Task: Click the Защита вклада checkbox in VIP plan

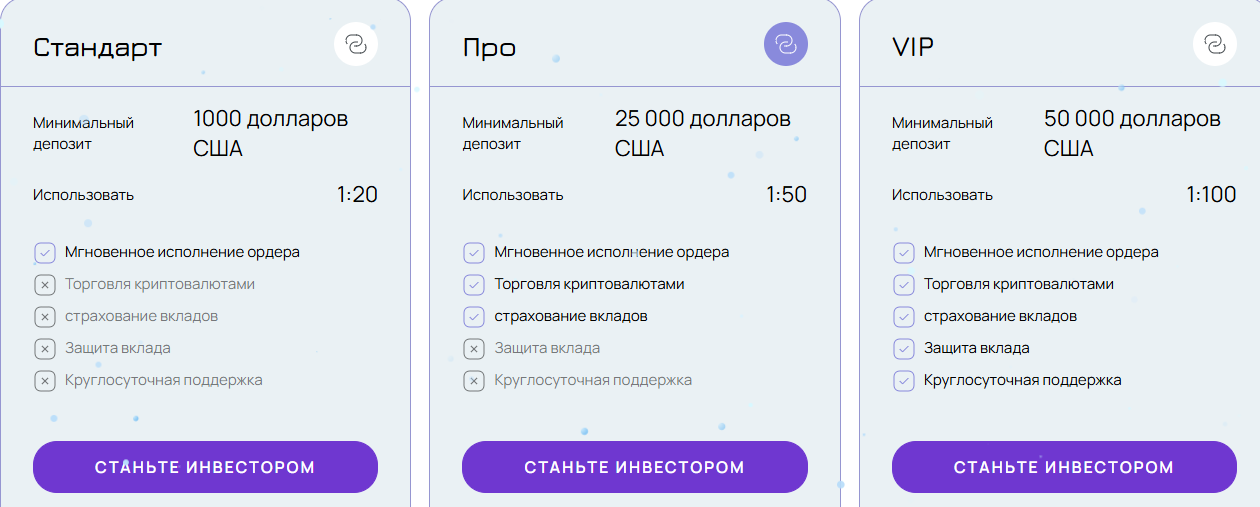Action: (x=904, y=349)
